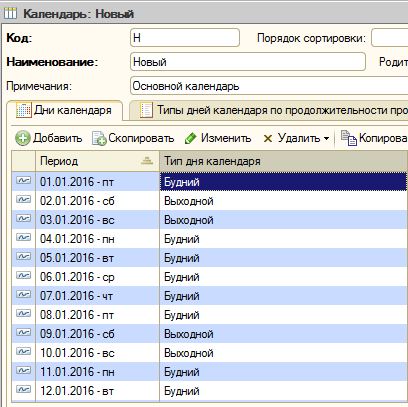Click the Порядок сортировки input field
408x407 pixels.
point(390,37)
